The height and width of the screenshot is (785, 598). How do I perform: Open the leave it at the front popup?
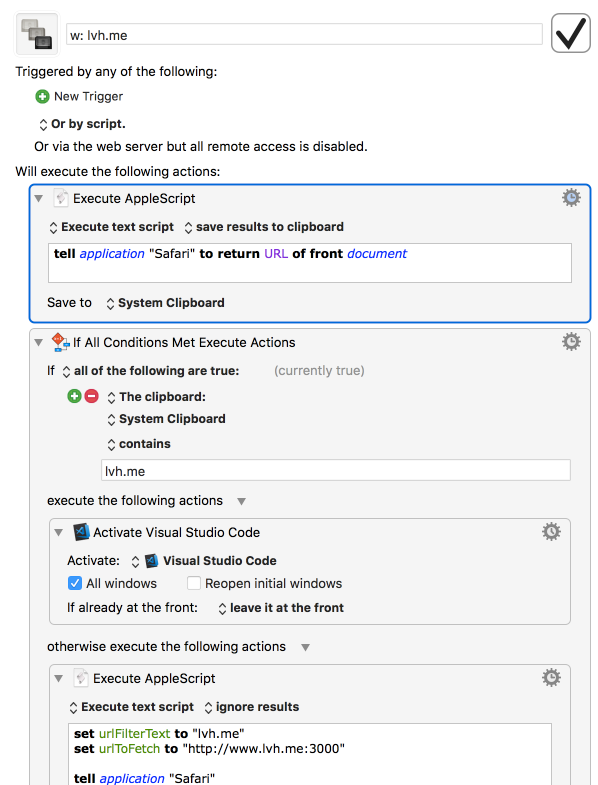(281, 608)
